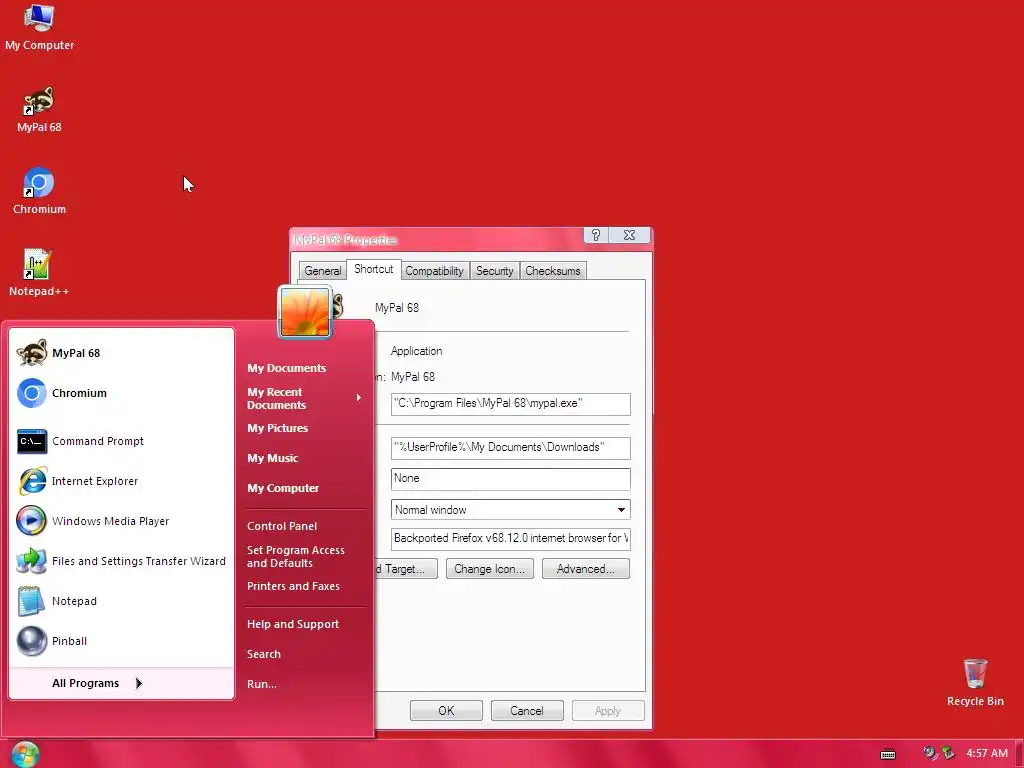1024x768 pixels.
Task: Start Pinball game
Action: point(122,641)
